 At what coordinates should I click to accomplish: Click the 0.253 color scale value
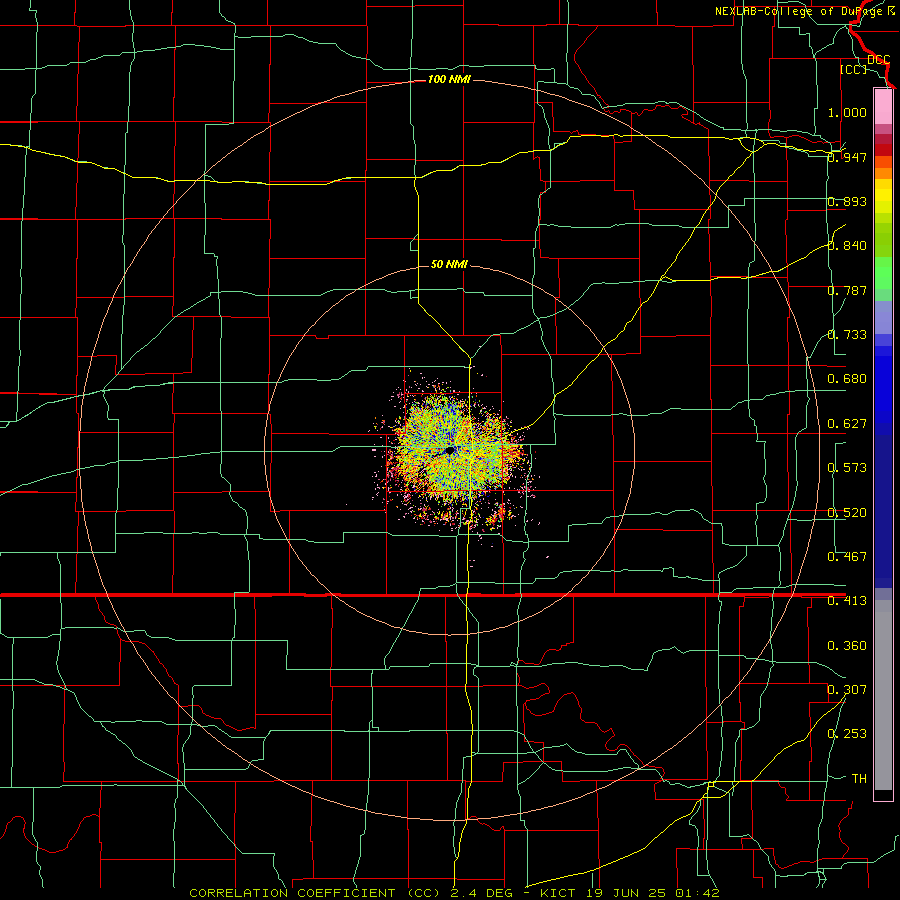pos(847,734)
